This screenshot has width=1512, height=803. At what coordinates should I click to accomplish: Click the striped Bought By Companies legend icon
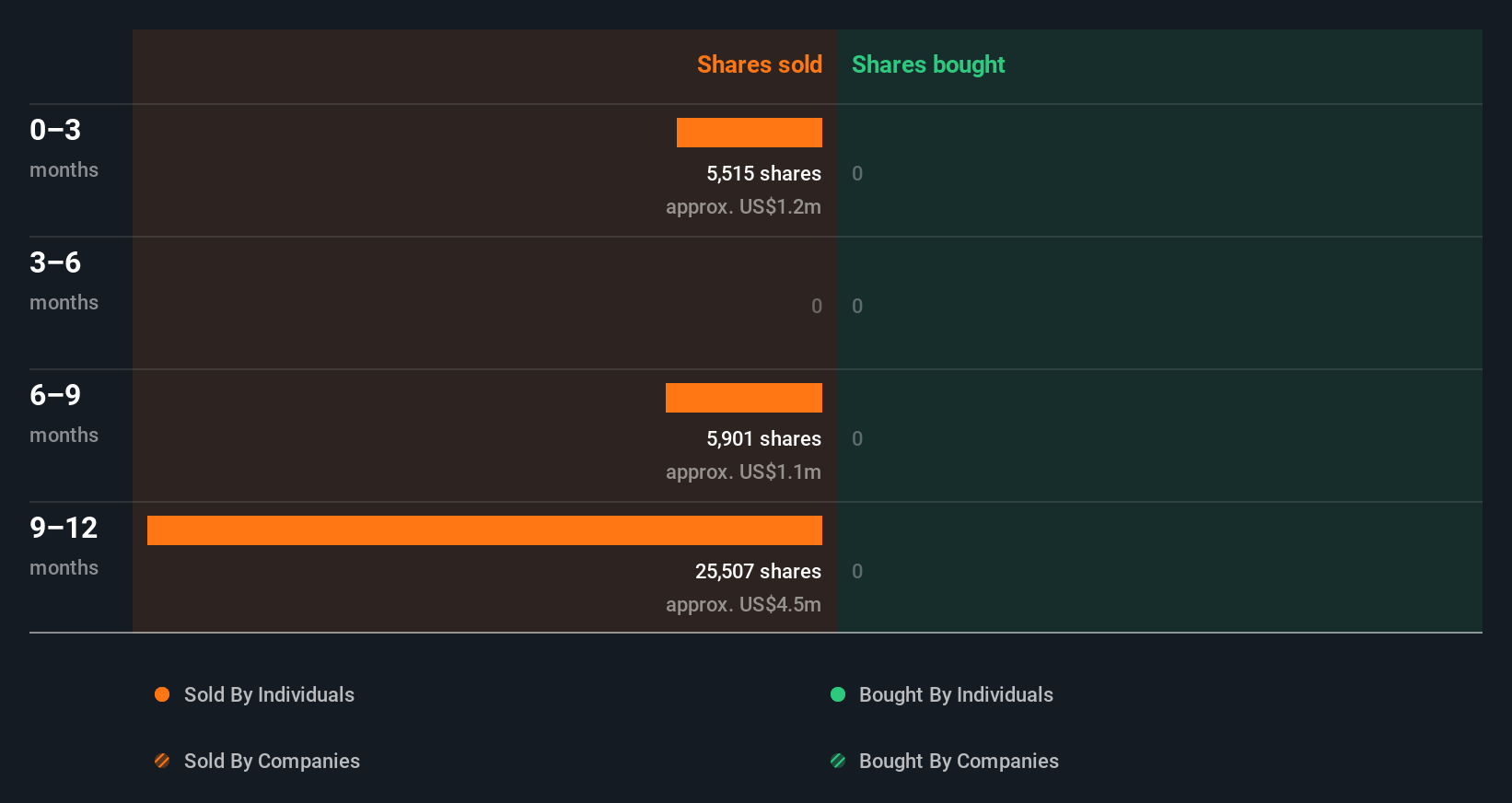[x=838, y=761]
